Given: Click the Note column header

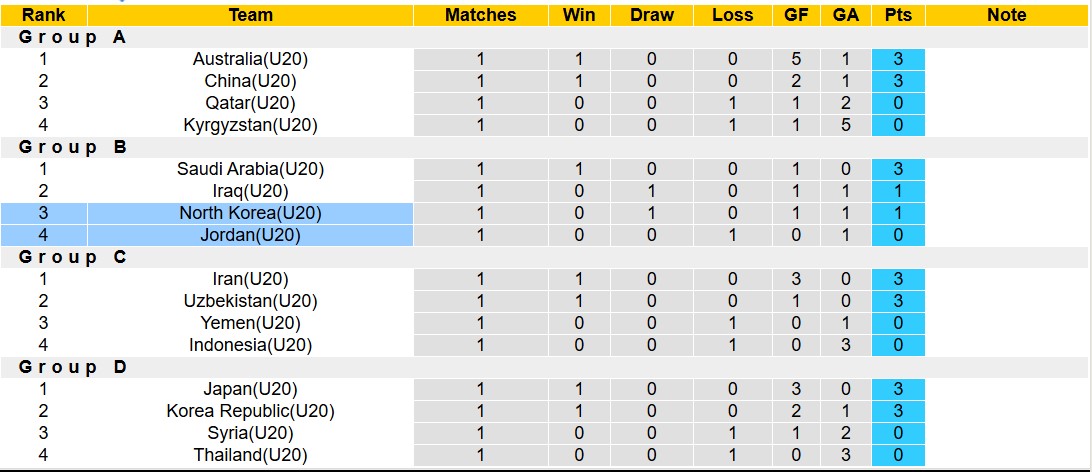Looking at the screenshot, I should [x=1006, y=15].
